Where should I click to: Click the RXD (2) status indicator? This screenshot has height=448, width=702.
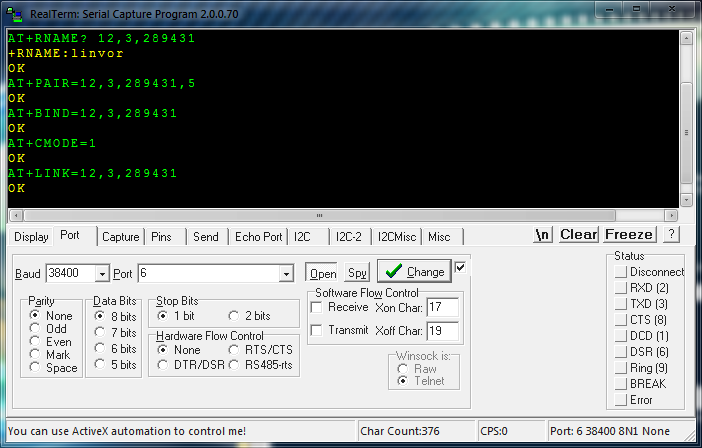[x=621, y=288]
